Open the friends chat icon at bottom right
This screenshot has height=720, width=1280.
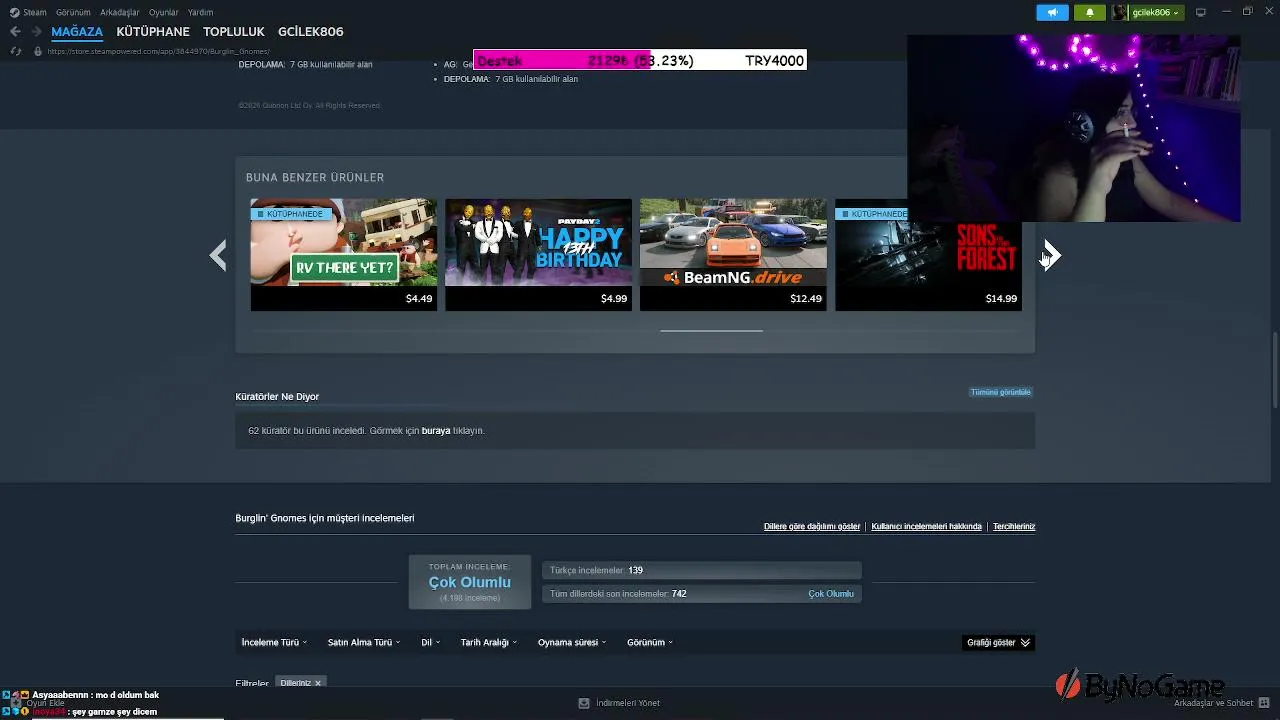[1264, 703]
